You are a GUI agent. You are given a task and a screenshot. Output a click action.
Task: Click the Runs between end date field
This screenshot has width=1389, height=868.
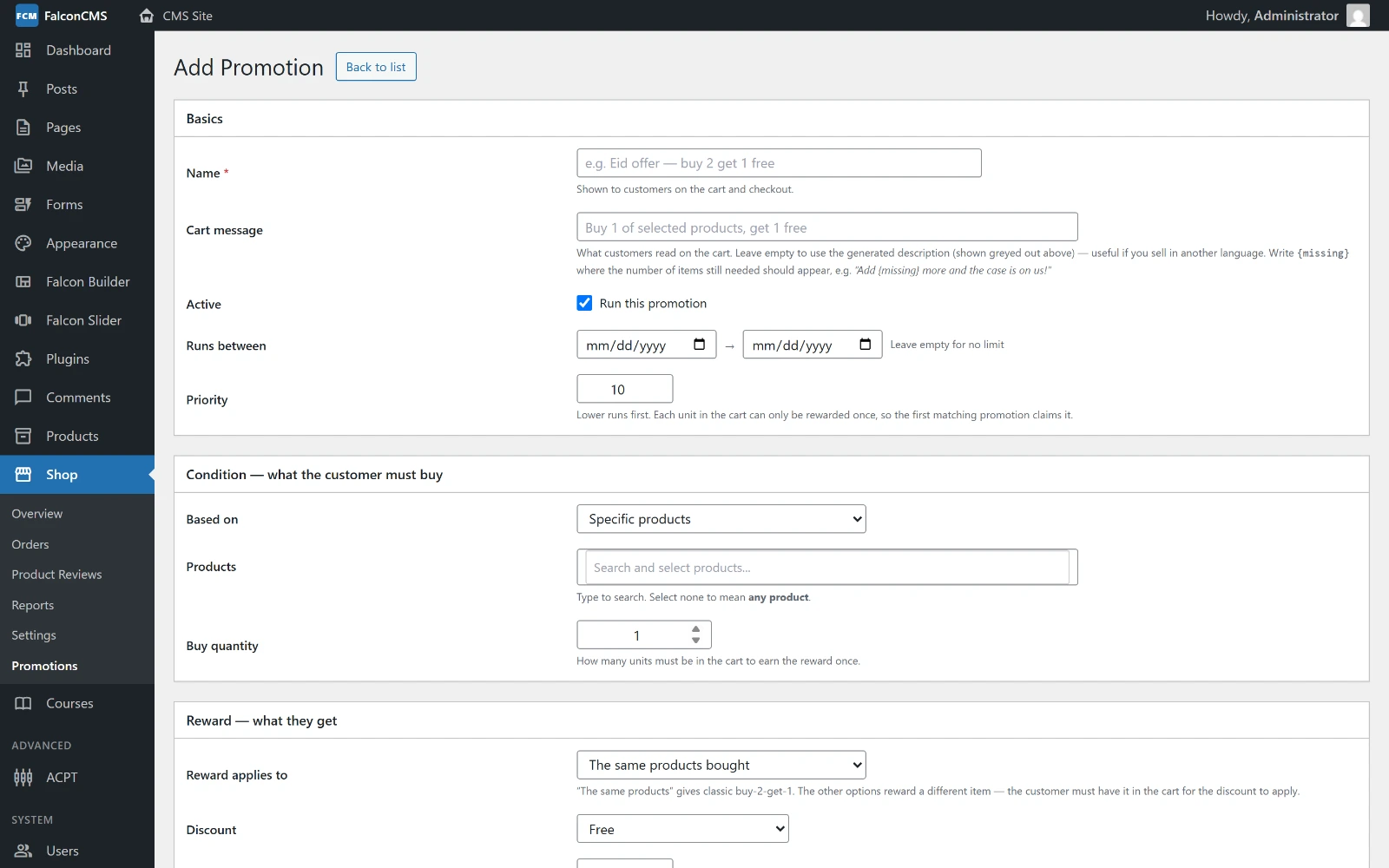pos(813,345)
